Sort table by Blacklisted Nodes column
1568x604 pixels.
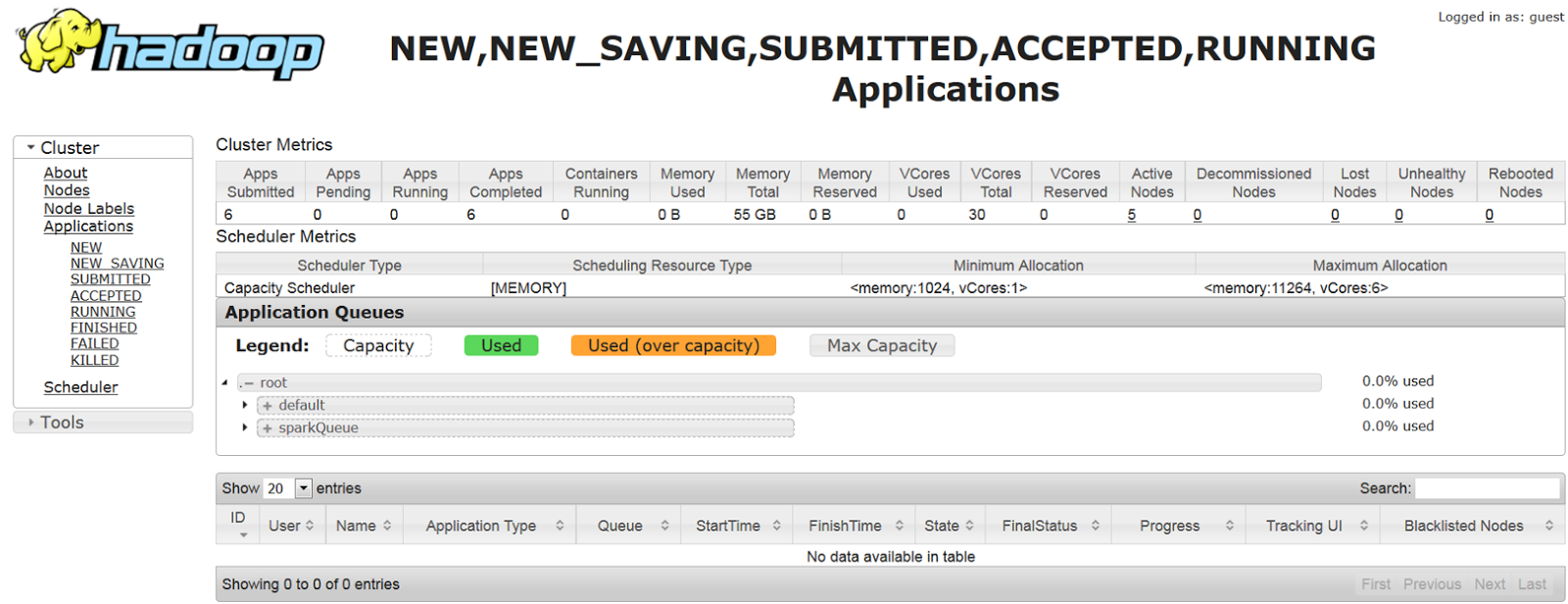pyautogui.click(x=1472, y=526)
